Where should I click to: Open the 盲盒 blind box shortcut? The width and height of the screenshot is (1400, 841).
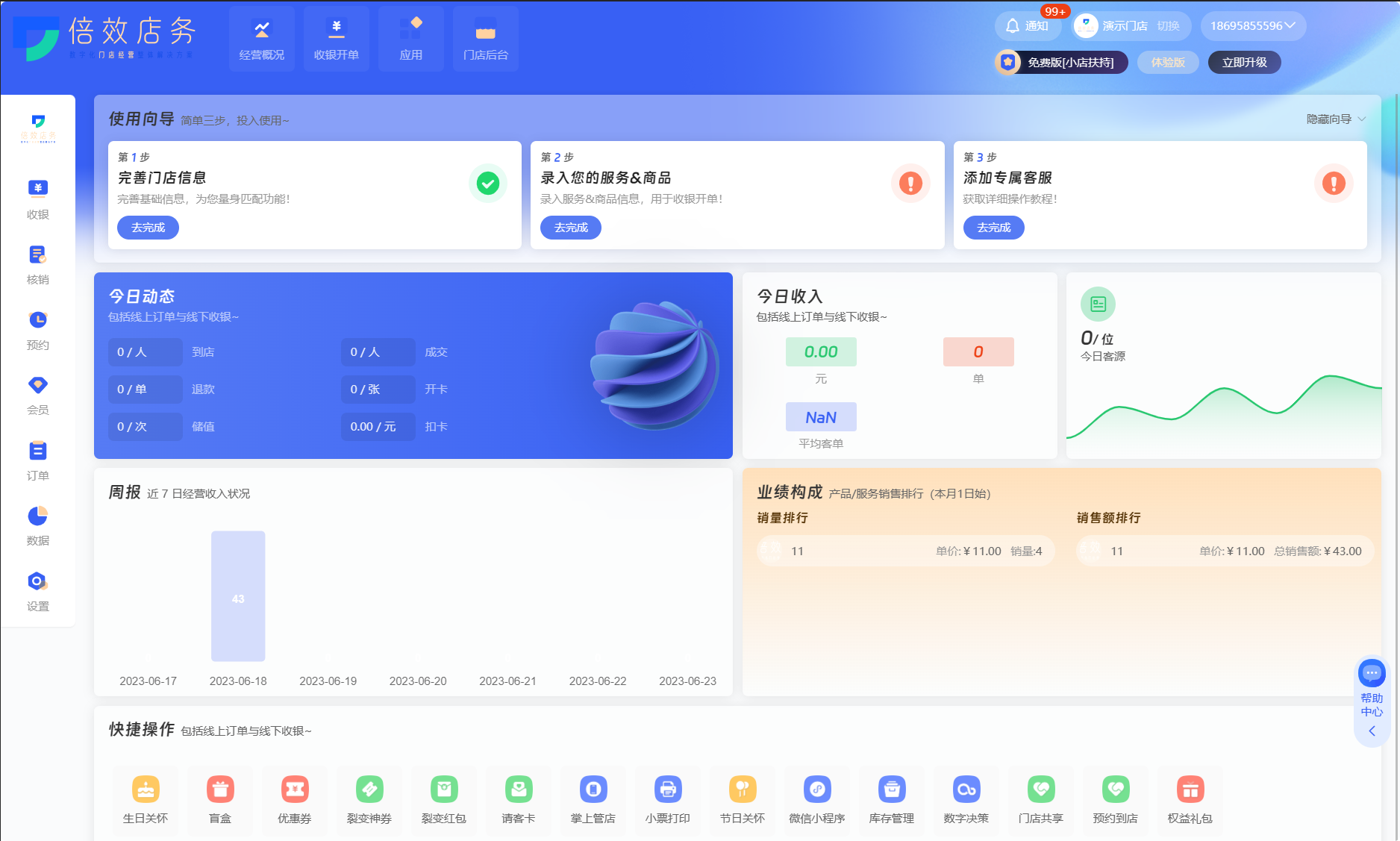(220, 790)
